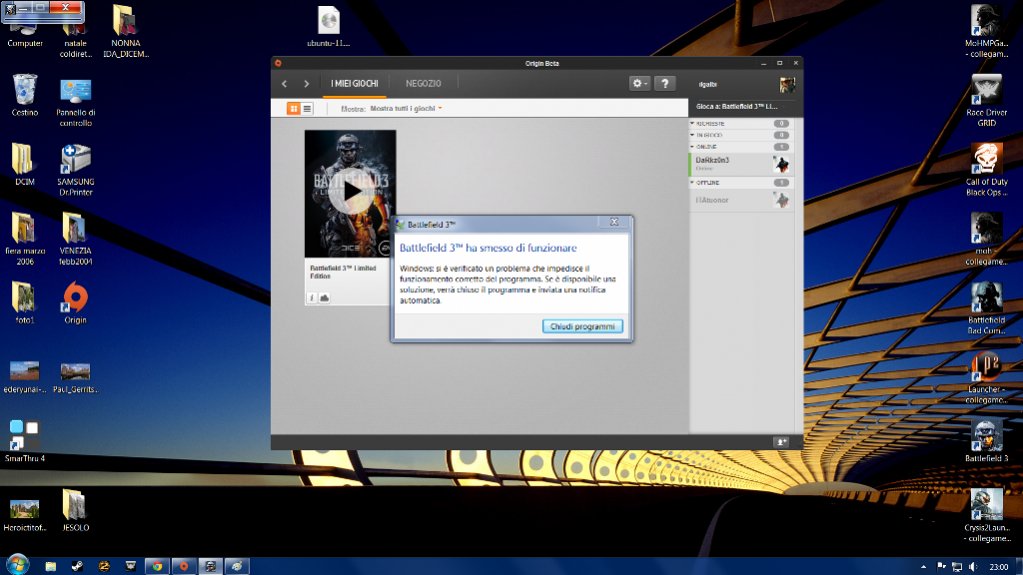Close the Battlefield 3 error dialog with X
This screenshot has height=575, width=1023.
[x=614, y=222]
